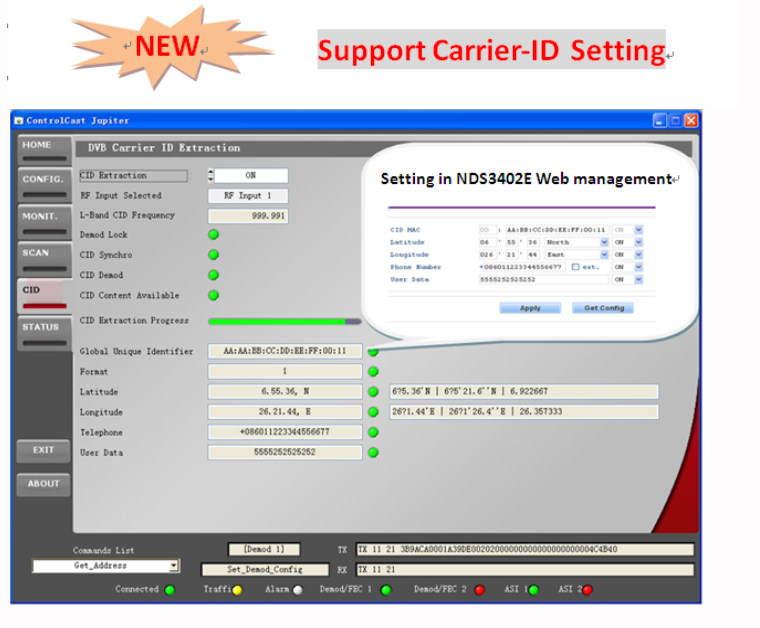760x628 pixels.
Task: Click the Demod Lock green indicator
Action: (x=213, y=235)
